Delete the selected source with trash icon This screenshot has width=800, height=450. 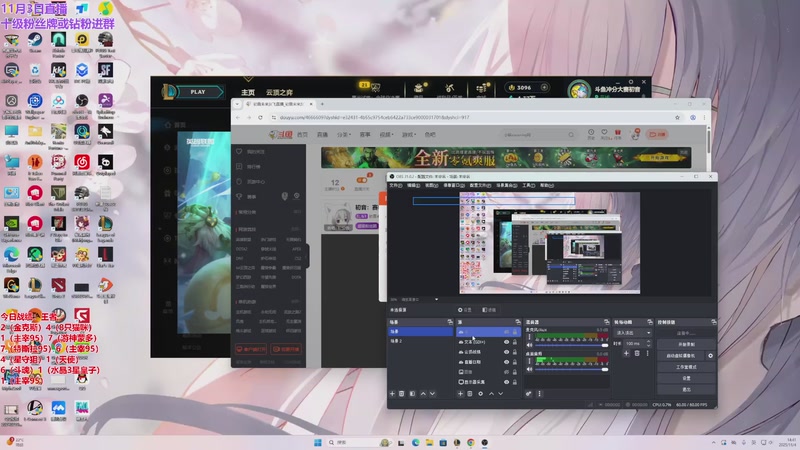[470, 394]
